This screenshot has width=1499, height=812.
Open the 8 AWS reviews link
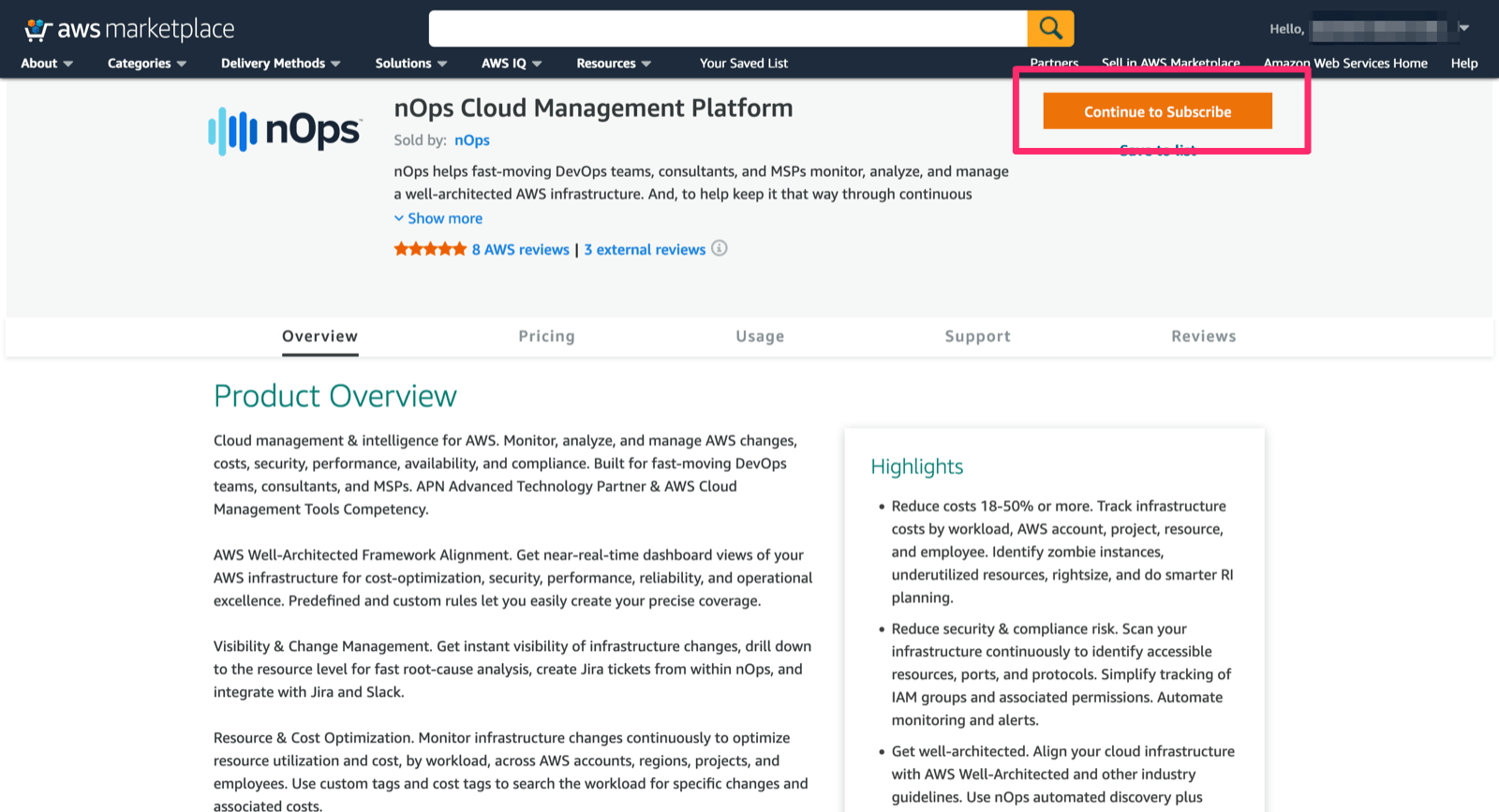tap(520, 249)
